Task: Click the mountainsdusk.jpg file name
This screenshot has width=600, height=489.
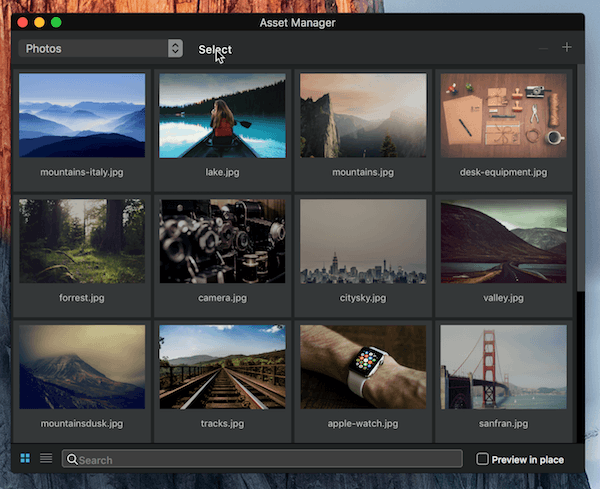Action: click(82, 424)
